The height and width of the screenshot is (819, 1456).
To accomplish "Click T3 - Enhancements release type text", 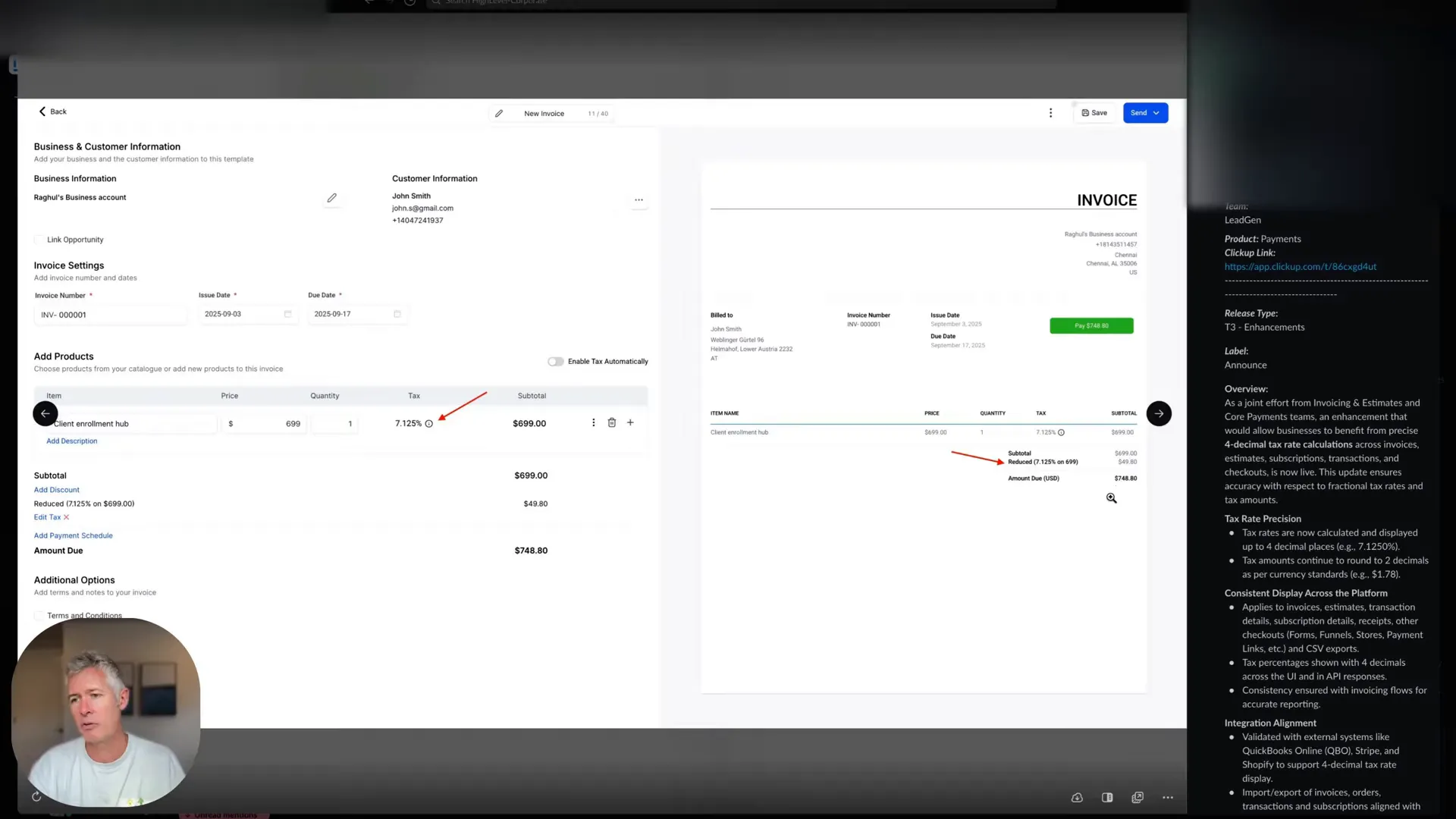I will pos(1264,328).
